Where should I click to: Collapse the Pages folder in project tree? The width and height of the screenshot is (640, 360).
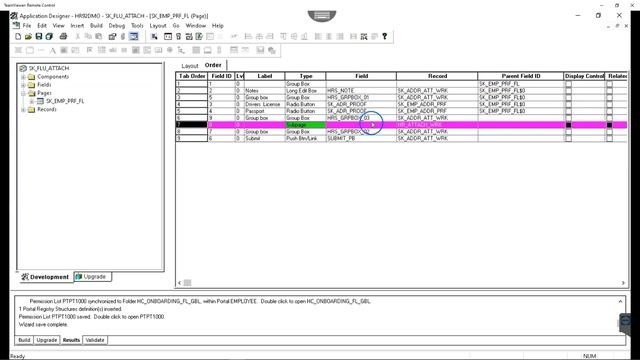coord(23,93)
